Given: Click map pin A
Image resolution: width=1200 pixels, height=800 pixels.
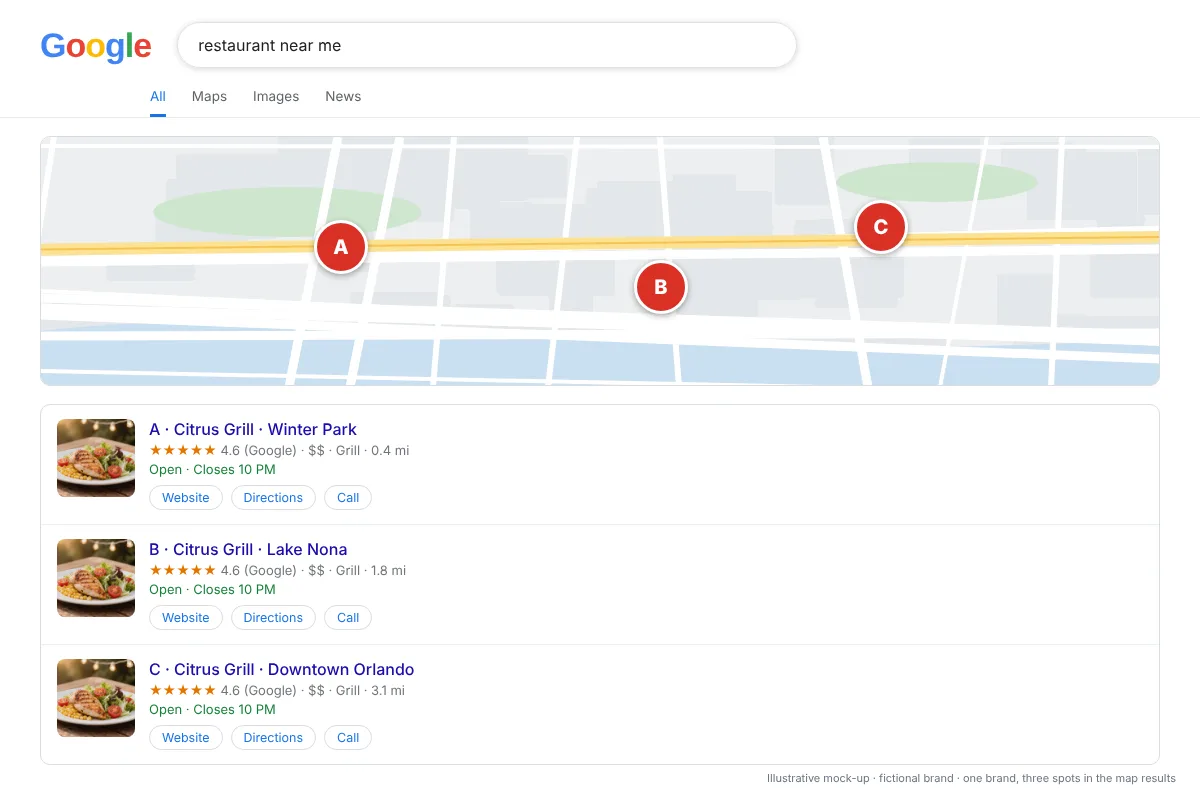Looking at the screenshot, I should pyautogui.click(x=341, y=247).
